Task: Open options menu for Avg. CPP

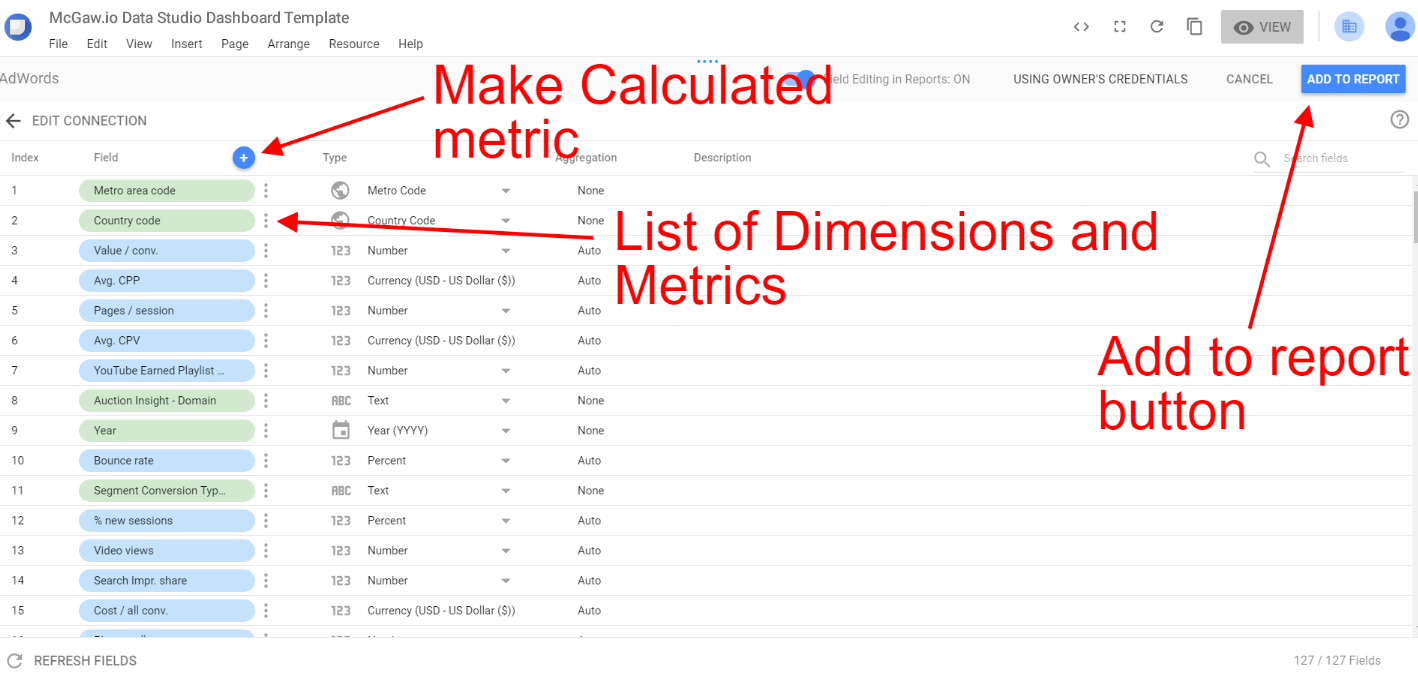Action: click(x=266, y=280)
